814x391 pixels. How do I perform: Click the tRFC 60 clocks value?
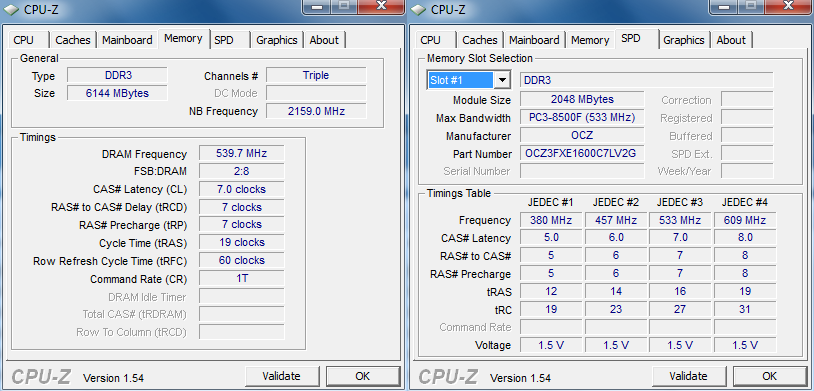click(x=241, y=260)
